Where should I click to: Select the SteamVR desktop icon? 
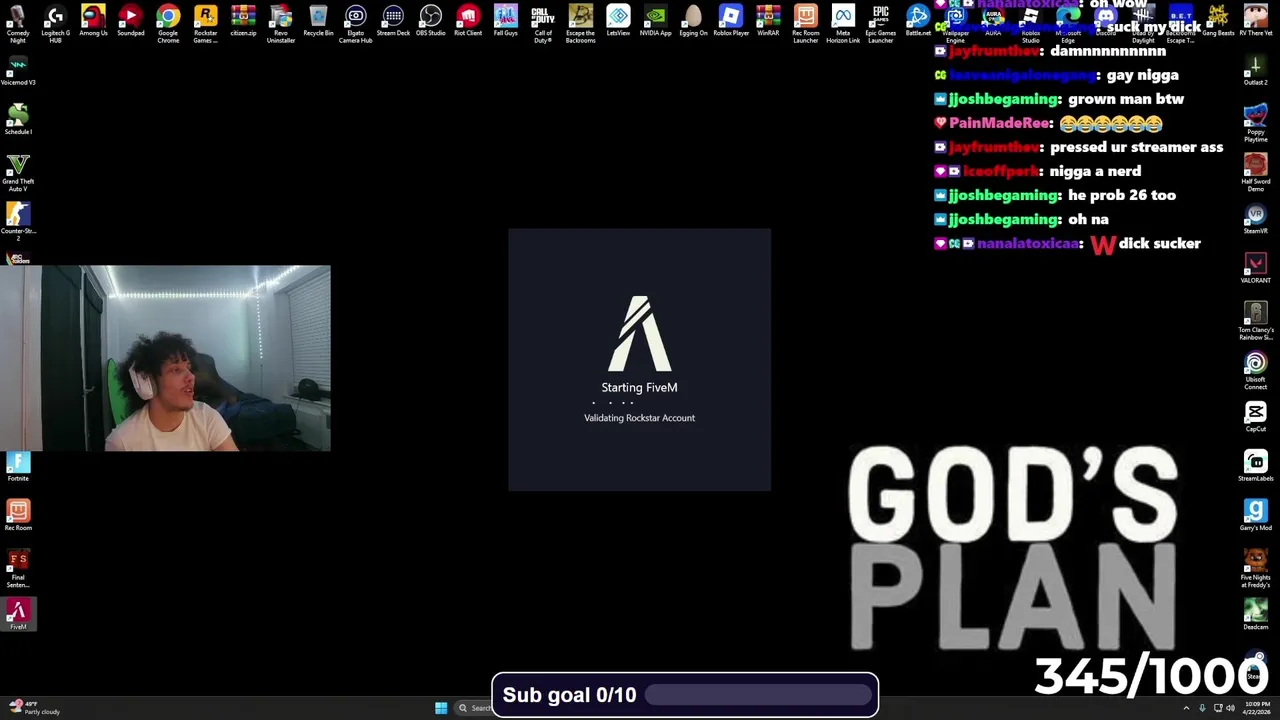click(1255, 219)
